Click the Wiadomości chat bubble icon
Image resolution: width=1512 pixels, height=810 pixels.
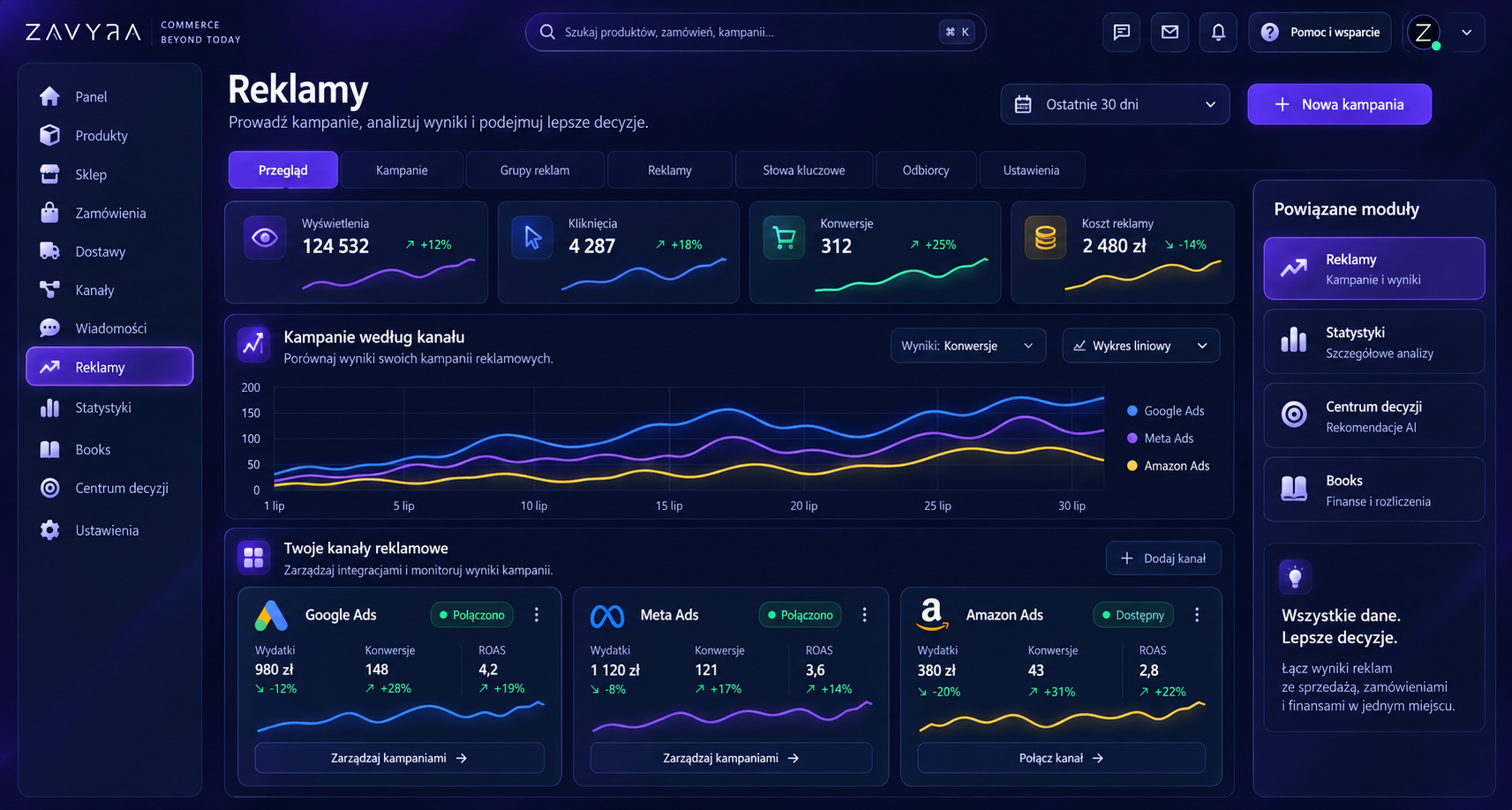pyautogui.click(x=49, y=328)
